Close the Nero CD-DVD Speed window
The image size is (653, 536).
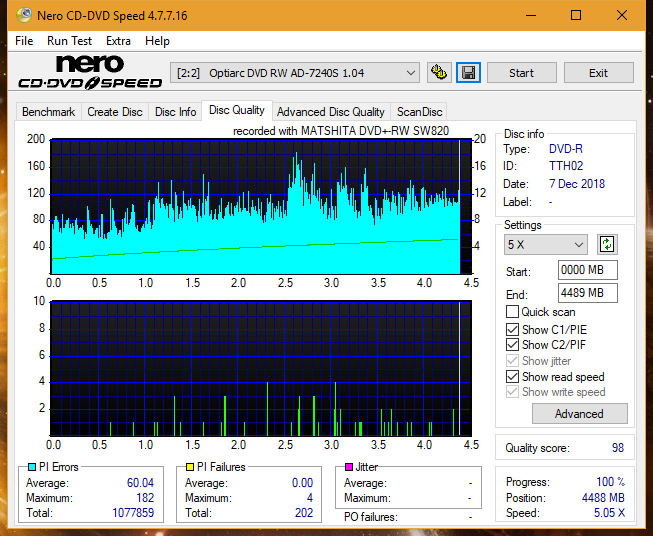622,15
